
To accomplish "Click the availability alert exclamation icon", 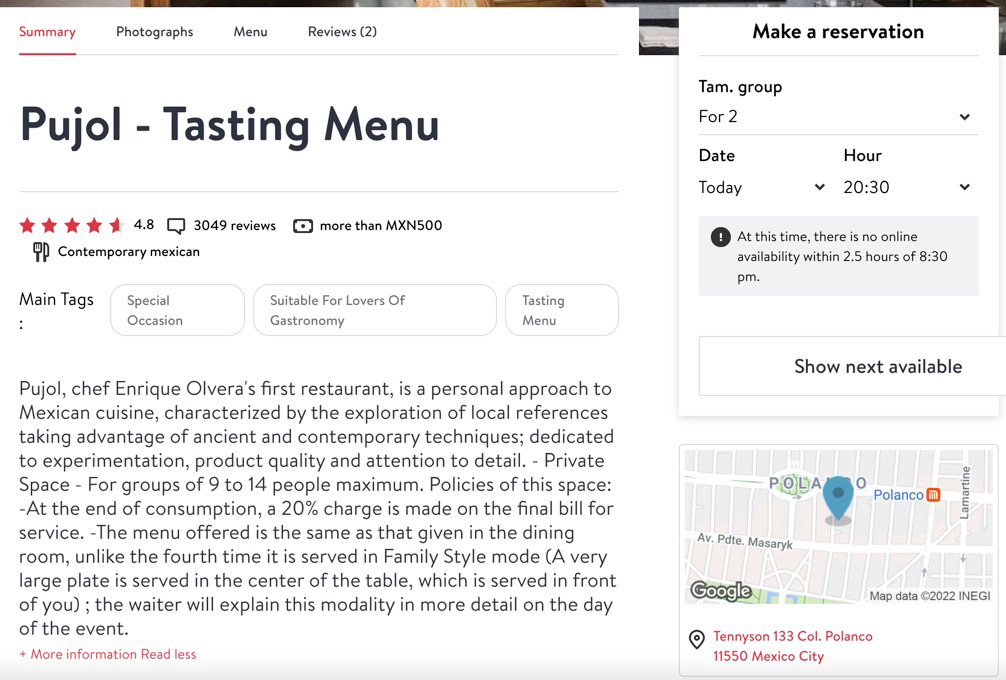I will click(720, 237).
